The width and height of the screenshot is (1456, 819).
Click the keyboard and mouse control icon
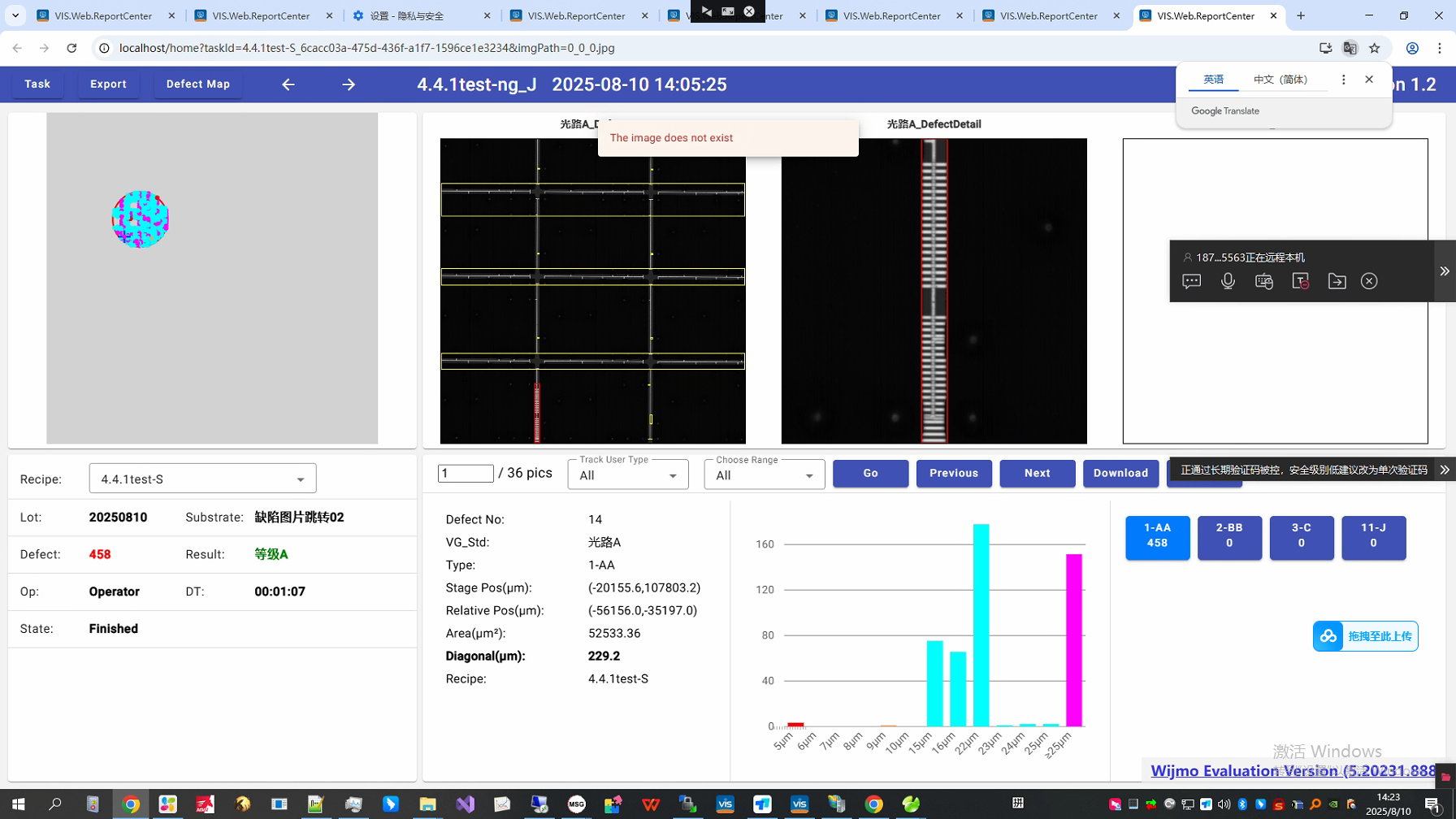coord(1263,281)
